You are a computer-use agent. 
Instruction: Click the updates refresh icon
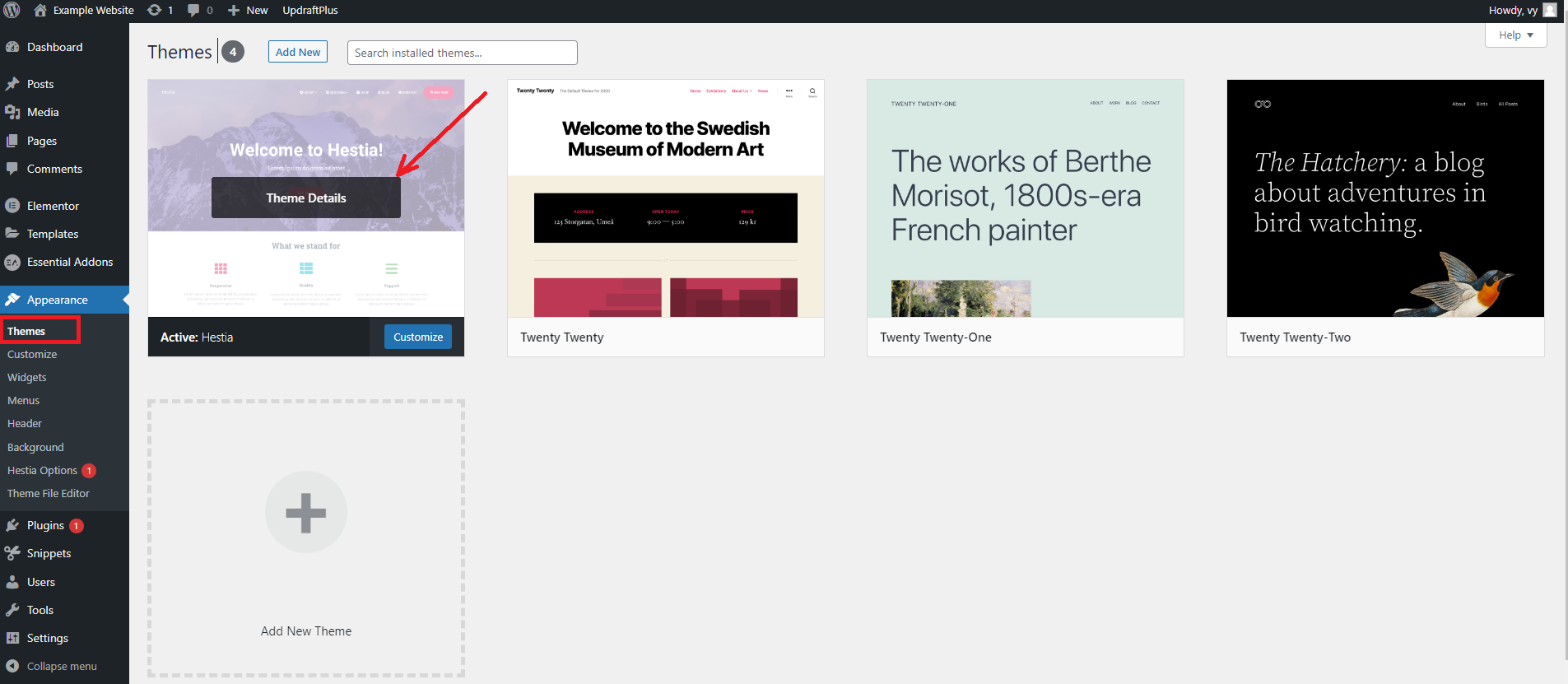click(x=154, y=10)
